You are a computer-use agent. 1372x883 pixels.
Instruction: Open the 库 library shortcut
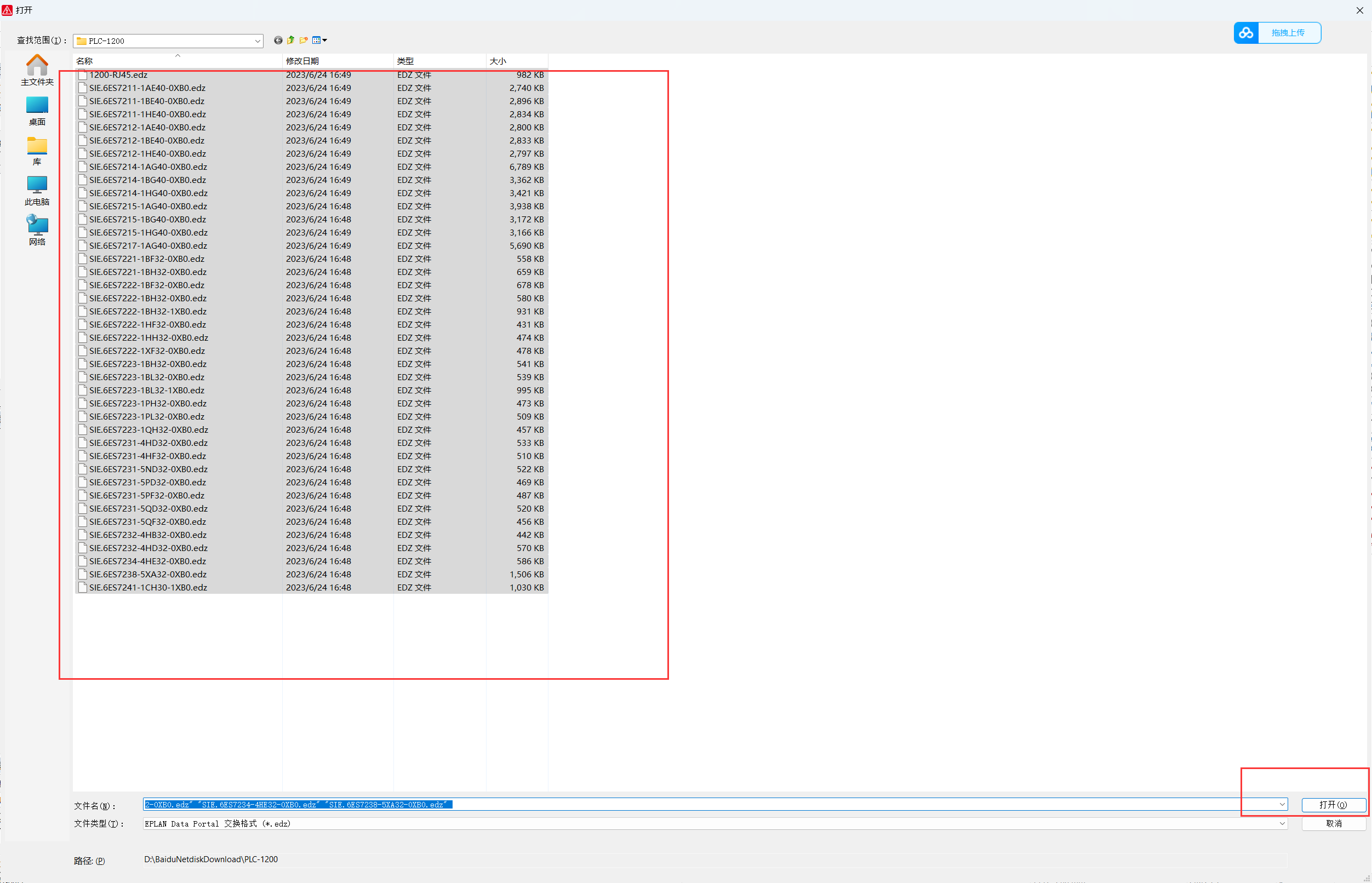pos(37,151)
